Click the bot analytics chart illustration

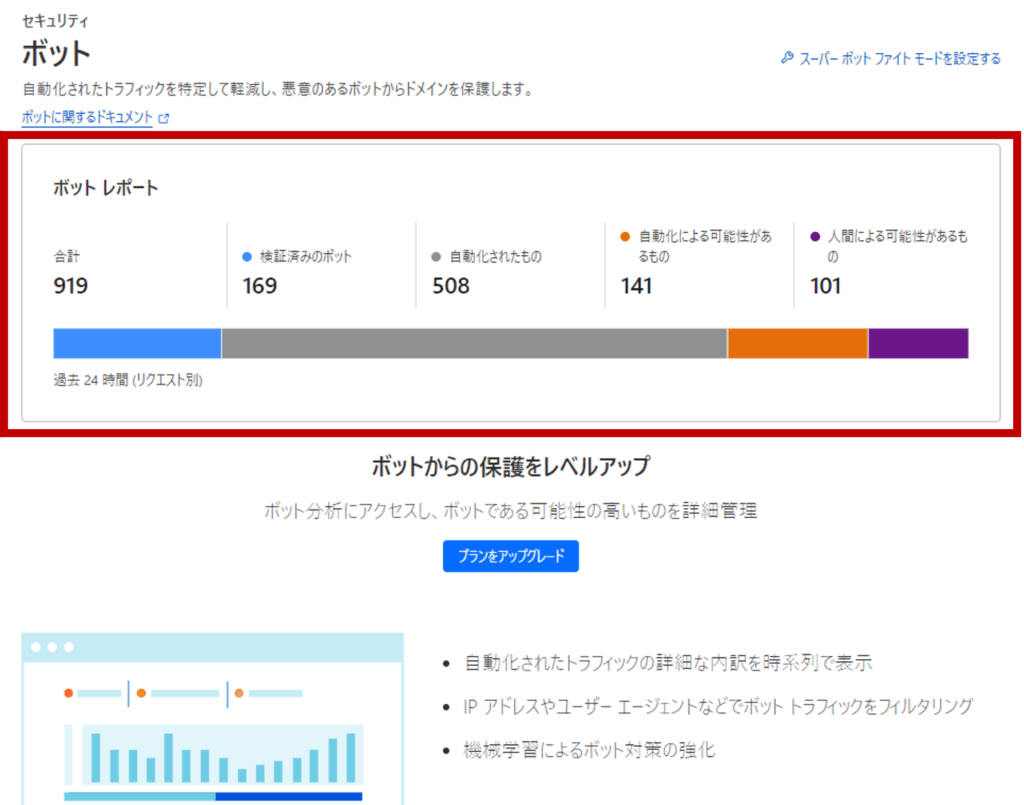tap(212, 718)
